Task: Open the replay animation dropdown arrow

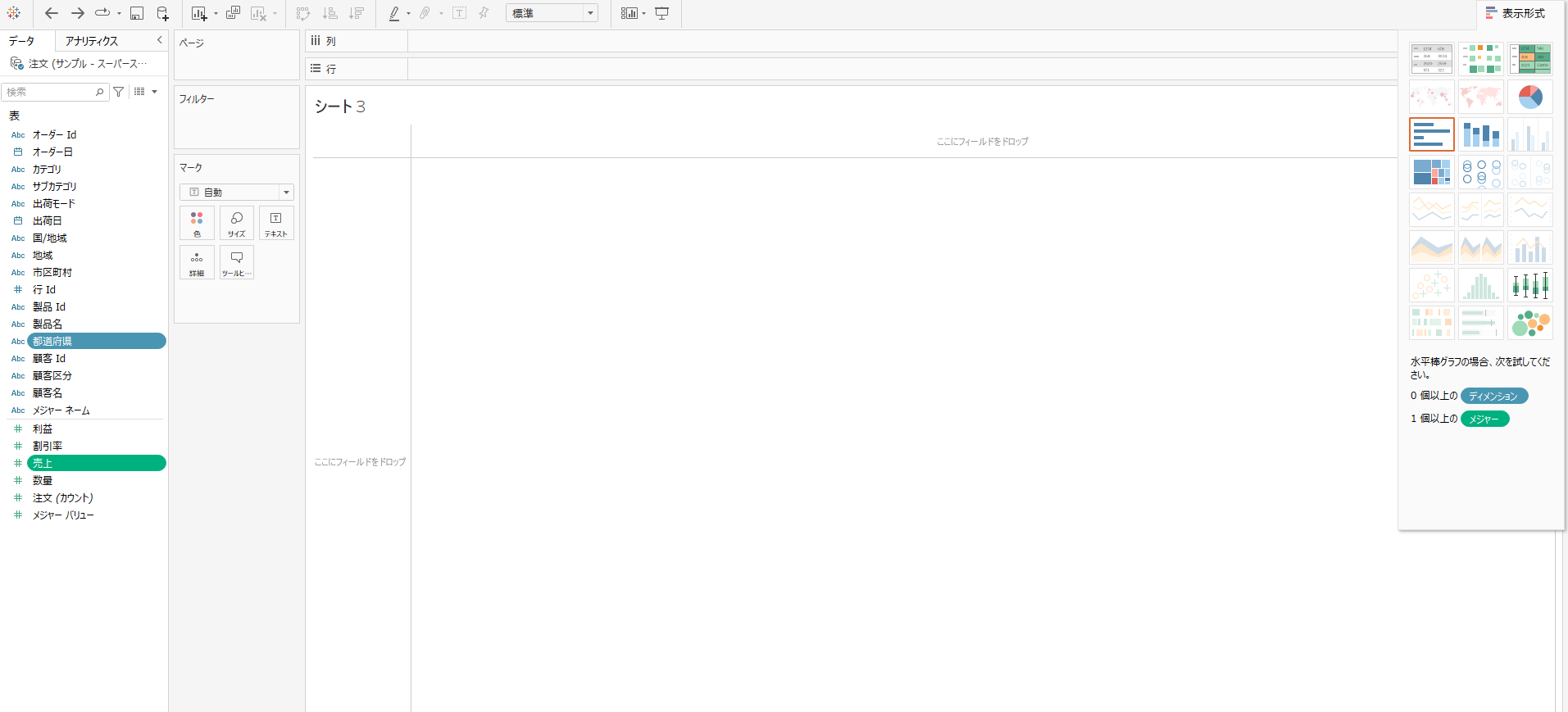Action: pos(119,14)
